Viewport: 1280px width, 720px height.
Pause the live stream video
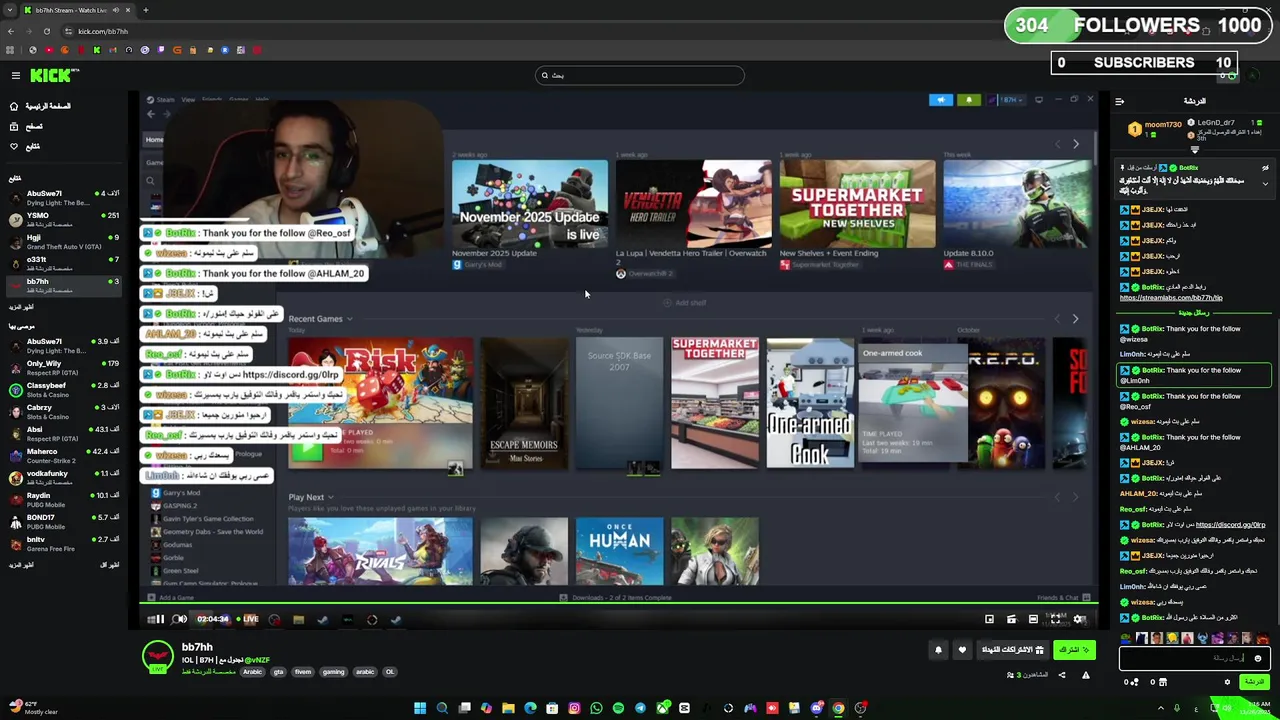158,619
